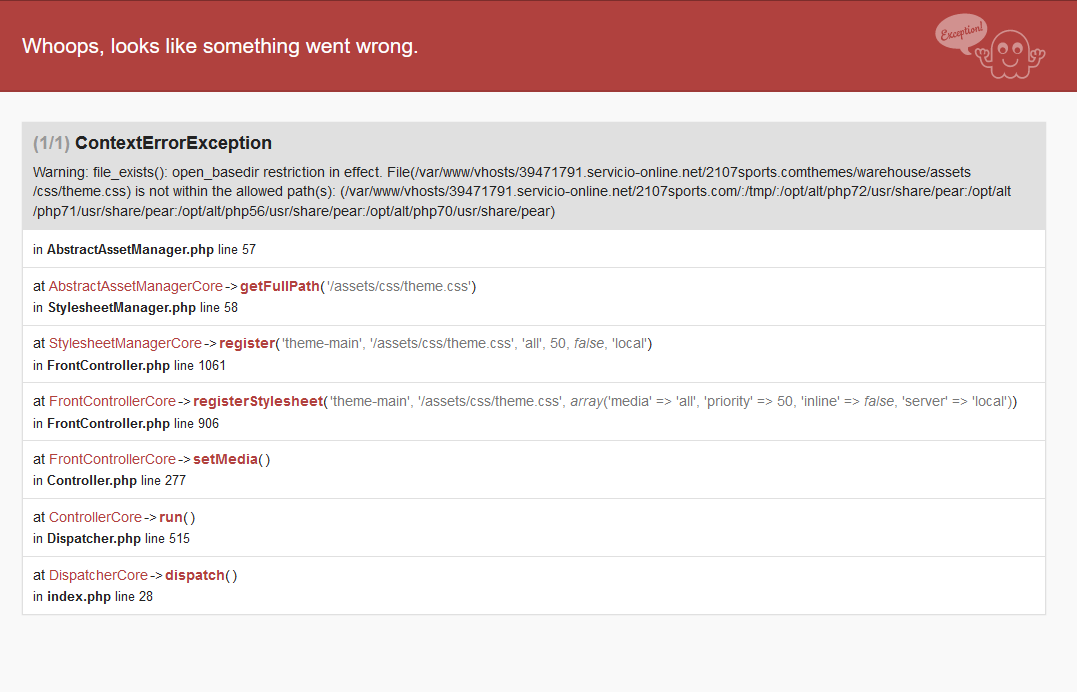Click the ContextErrorException heading
Image resolution: width=1077 pixels, height=692 pixels.
click(x=173, y=143)
